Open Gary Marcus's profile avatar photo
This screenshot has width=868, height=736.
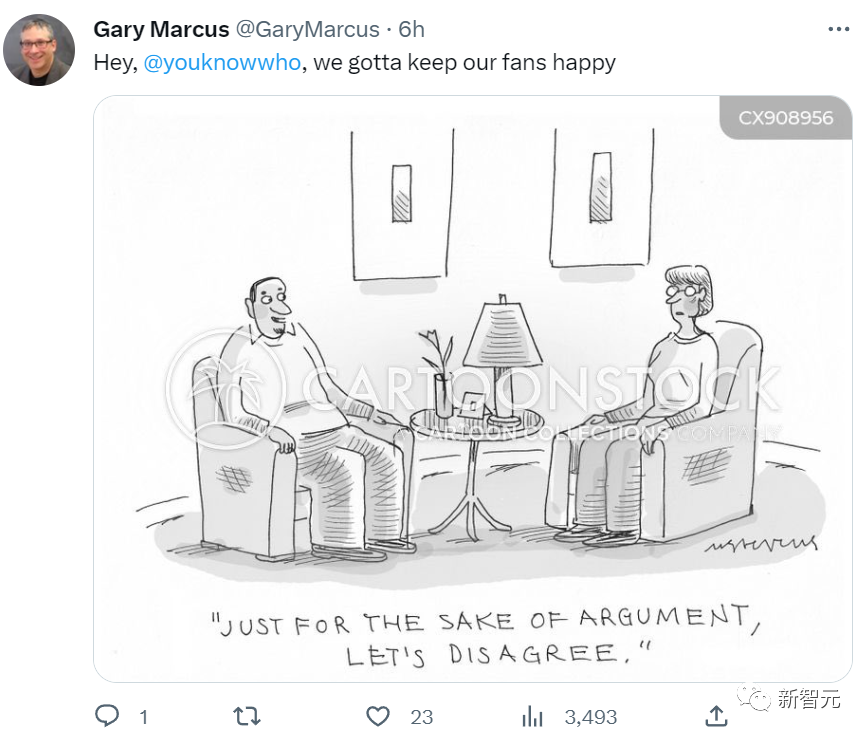39,49
